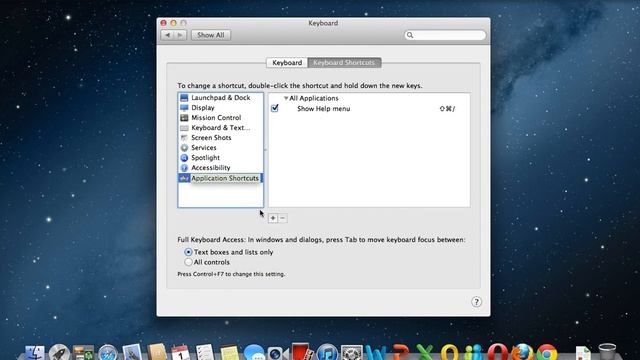This screenshot has height=360, width=640.
Task: Open Messages speech bubble in dock
Action: point(254,353)
